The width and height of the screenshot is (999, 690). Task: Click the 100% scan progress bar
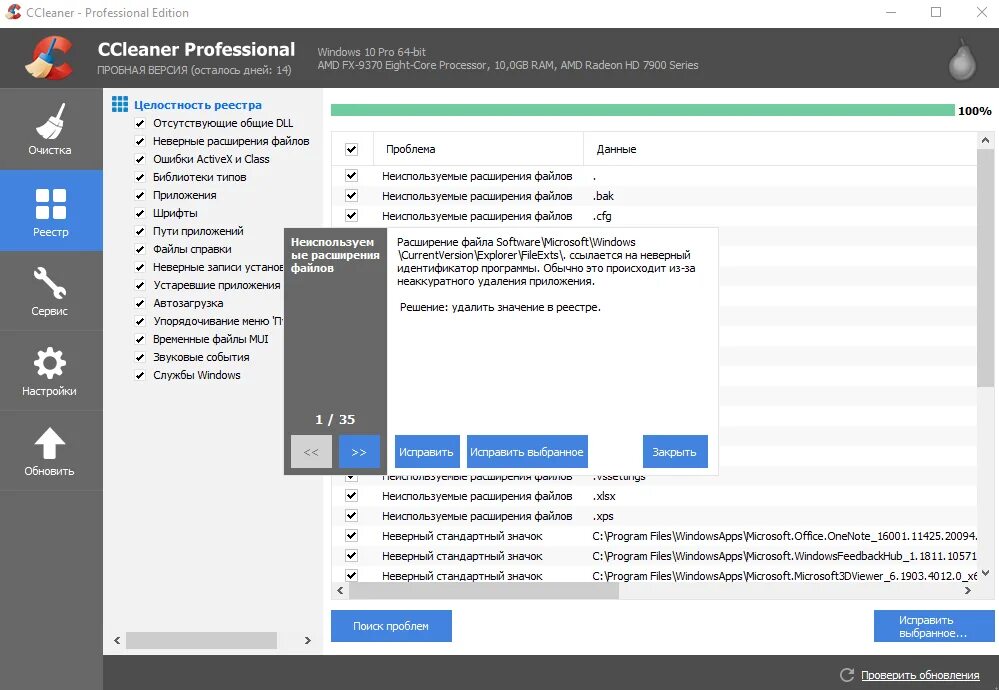pyautogui.click(x=642, y=110)
